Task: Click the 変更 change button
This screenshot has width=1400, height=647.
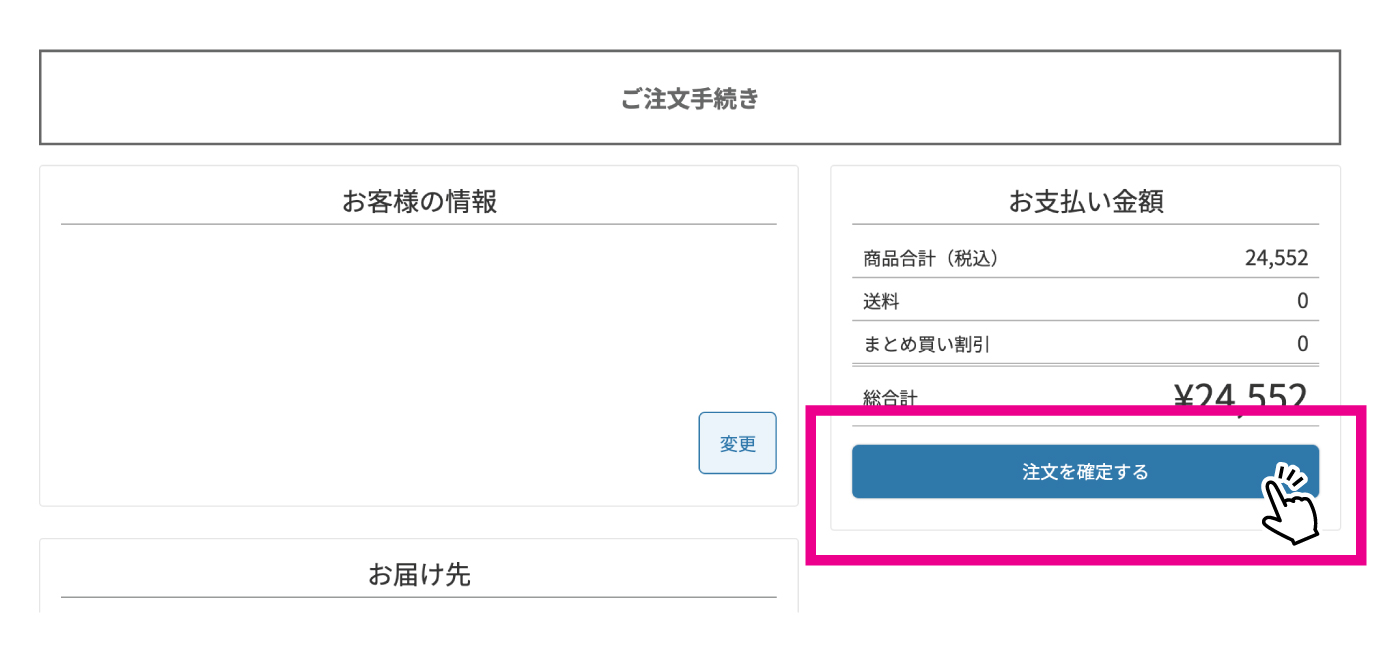Action: [x=737, y=443]
